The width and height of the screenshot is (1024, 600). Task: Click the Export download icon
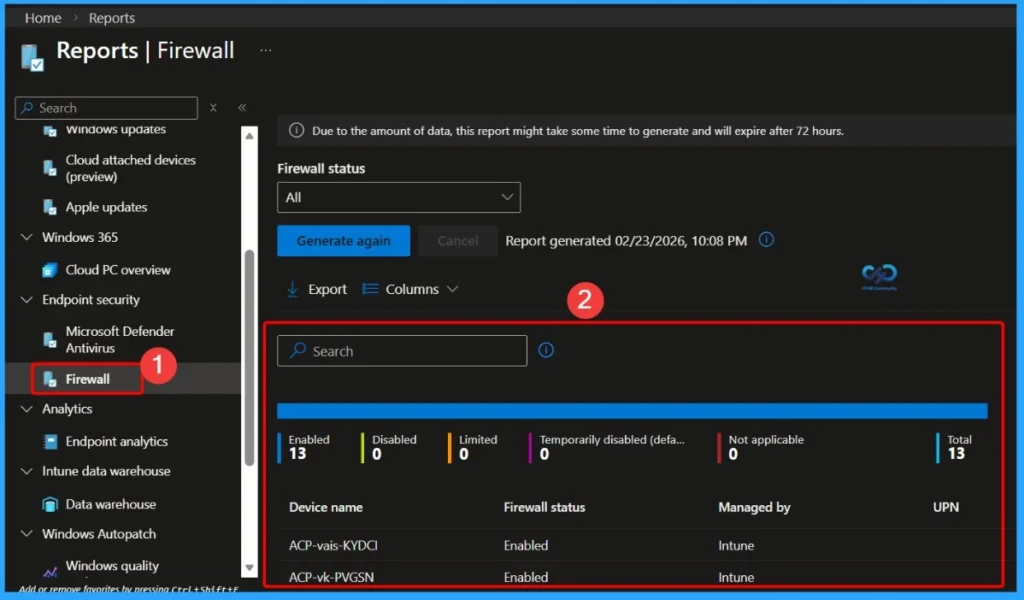point(293,288)
